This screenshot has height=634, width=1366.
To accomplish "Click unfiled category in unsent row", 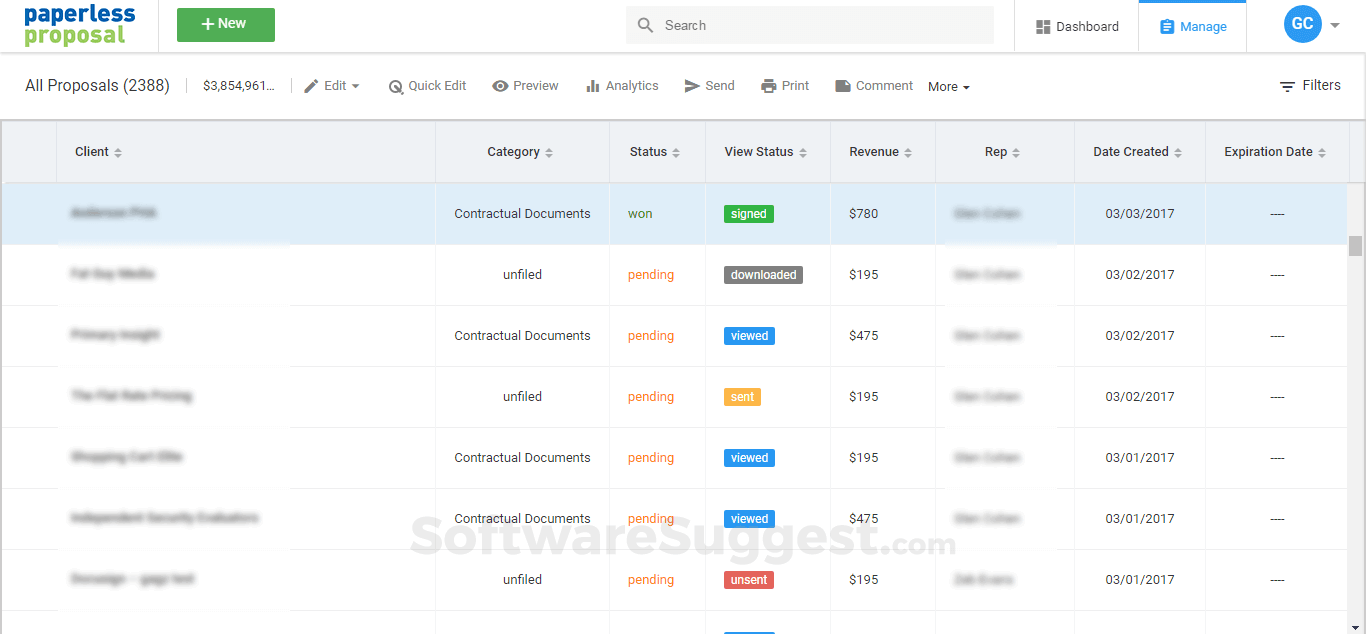I will (522, 580).
